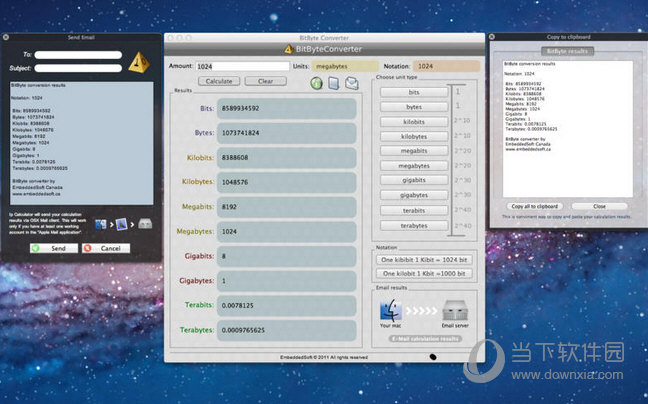648x404 pixels.
Task: Click the Units megabytes field
Action: point(345,66)
